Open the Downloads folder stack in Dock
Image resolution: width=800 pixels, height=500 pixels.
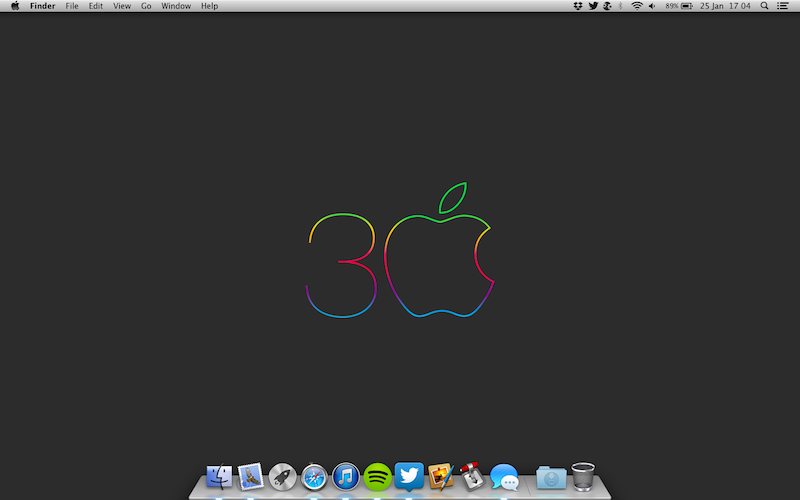coord(551,478)
